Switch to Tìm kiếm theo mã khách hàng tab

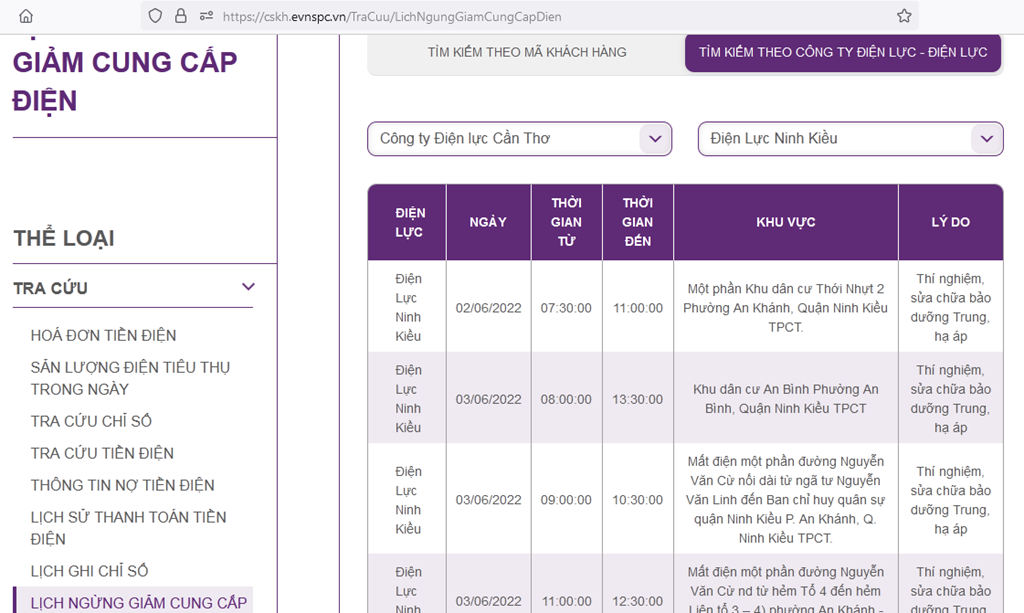coord(527,52)
